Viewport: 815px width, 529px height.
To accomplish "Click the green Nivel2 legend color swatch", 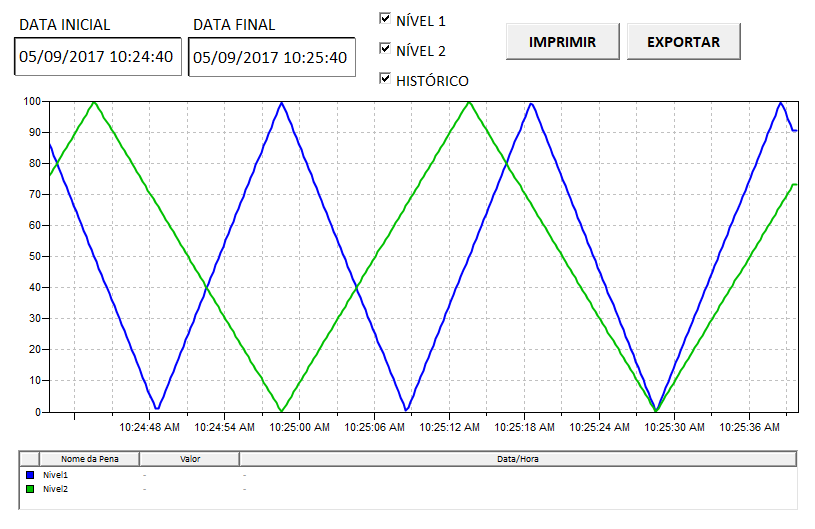I will click(x=30, y=489).
